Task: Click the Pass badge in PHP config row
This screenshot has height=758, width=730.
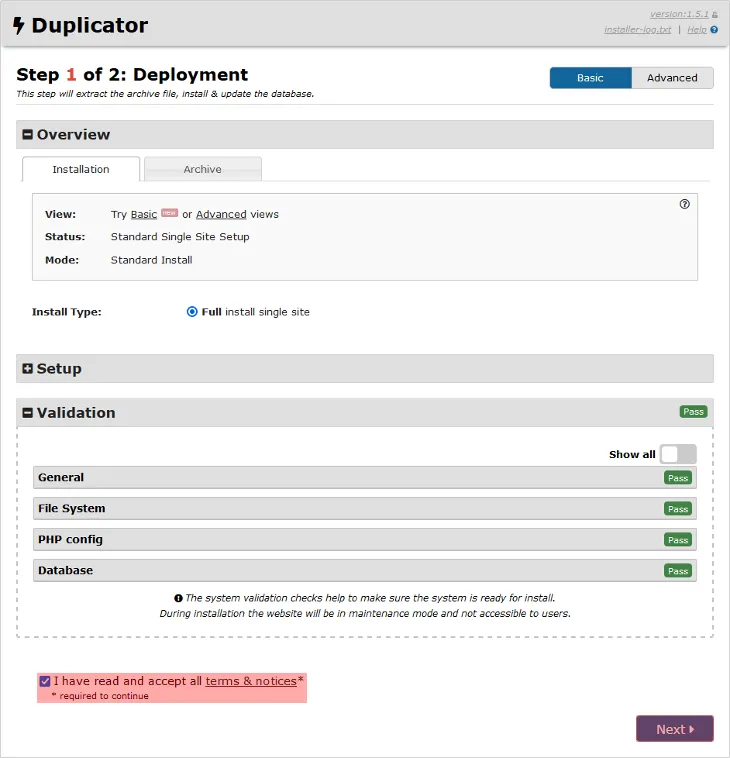Action: pyautogui.click(x=678, y=540)
